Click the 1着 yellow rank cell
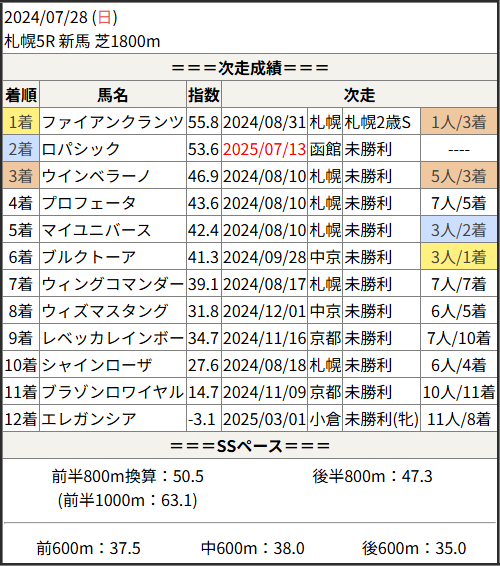The width and height of the screenshot is (500, 566). pos(21,122)
